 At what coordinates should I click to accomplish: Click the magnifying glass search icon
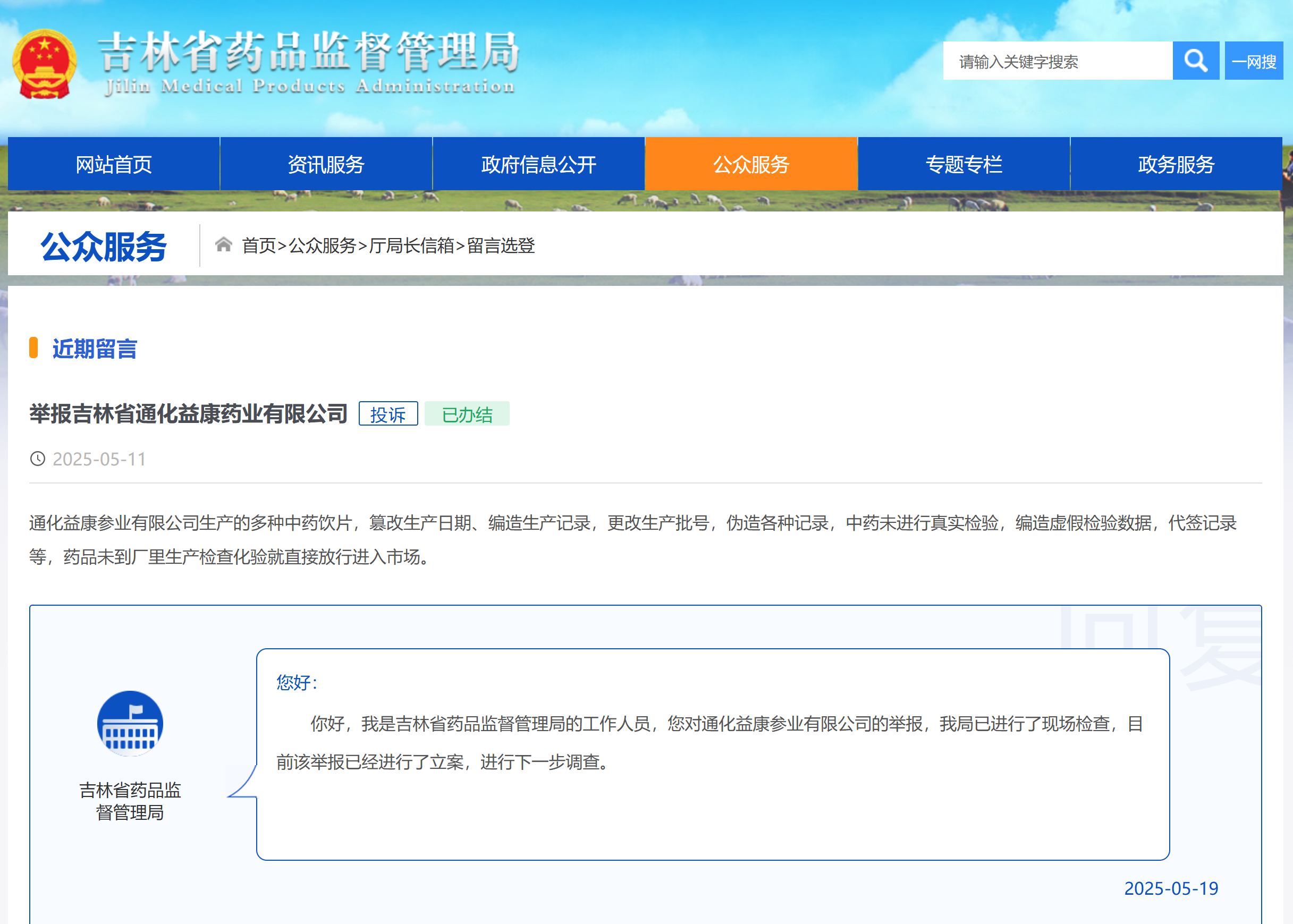pyautogui.click(x=1195, y=61)
